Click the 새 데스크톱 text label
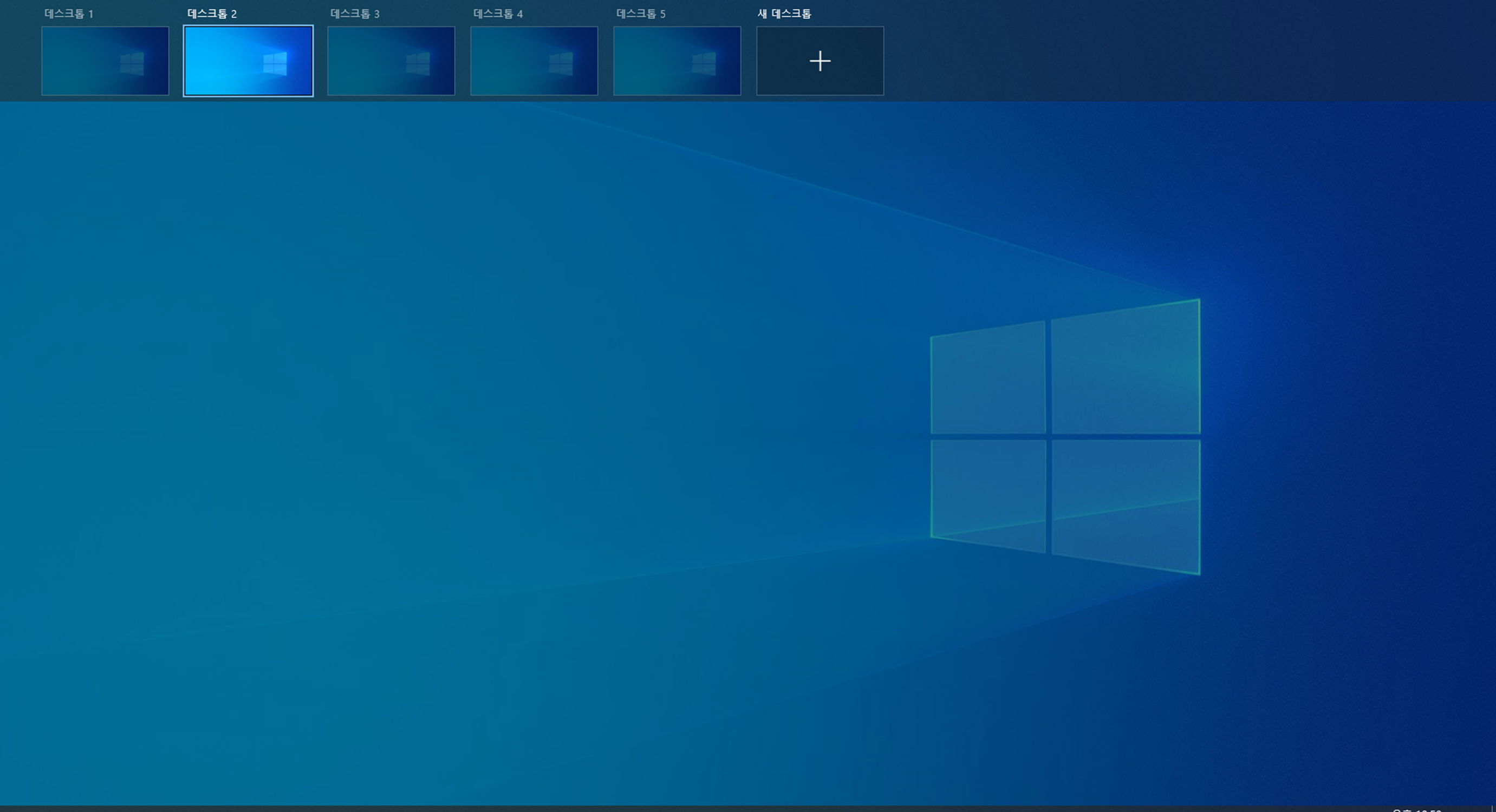The width and height of the screenshot is (1496, 812). coord(784,14)
